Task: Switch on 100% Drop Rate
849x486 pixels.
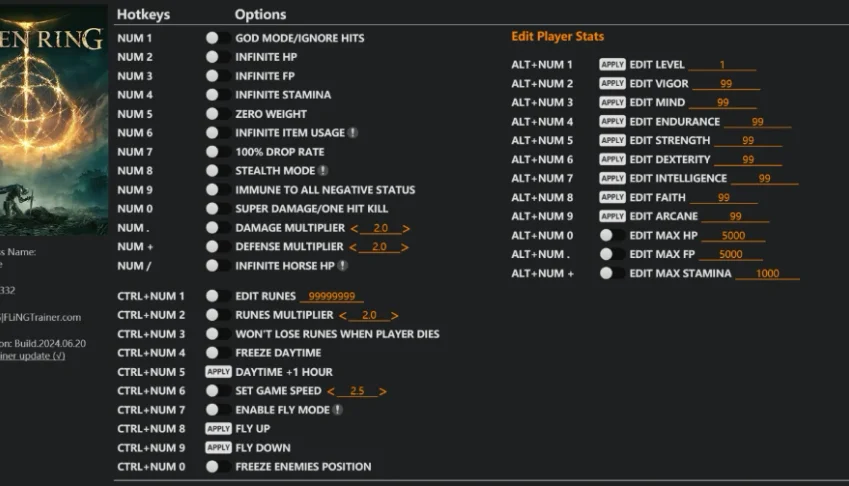Action: [x=218, y=152]
